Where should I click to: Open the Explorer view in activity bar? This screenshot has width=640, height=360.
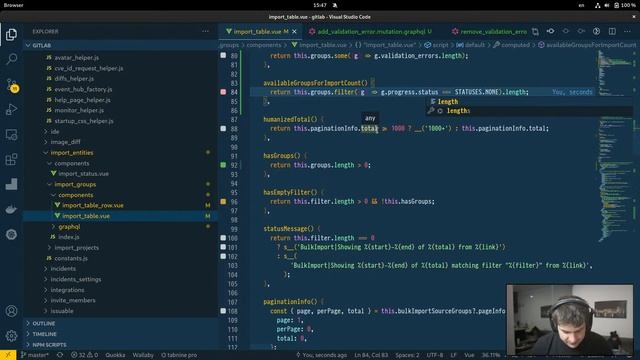[11, 34]
